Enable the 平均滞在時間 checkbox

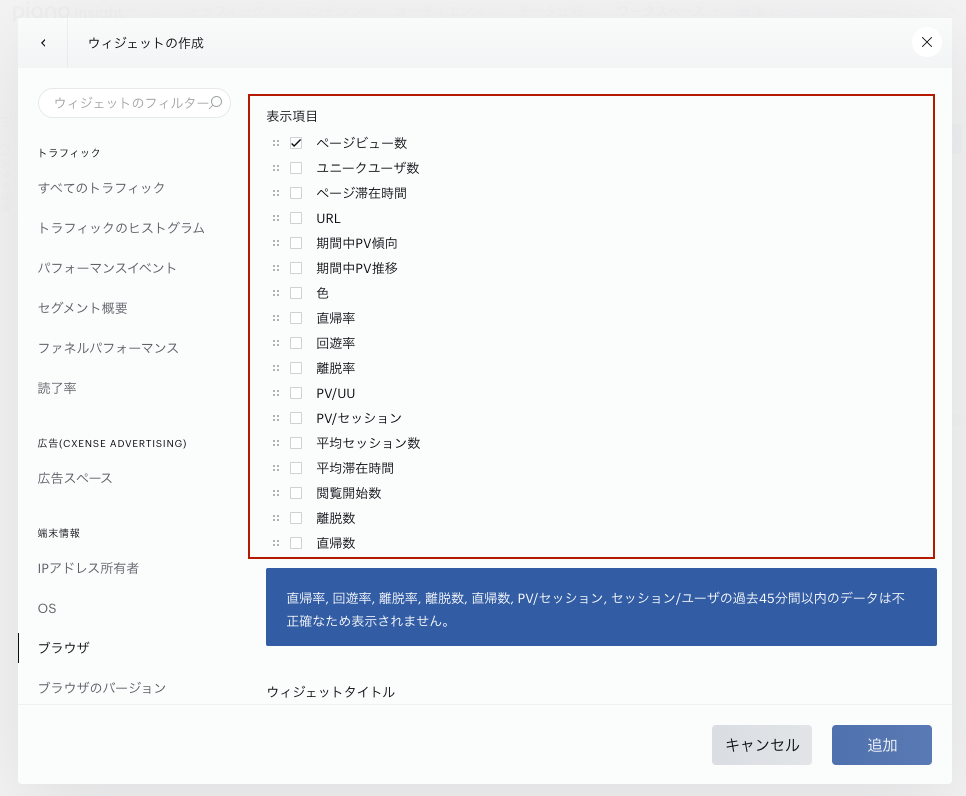(296, 468)
